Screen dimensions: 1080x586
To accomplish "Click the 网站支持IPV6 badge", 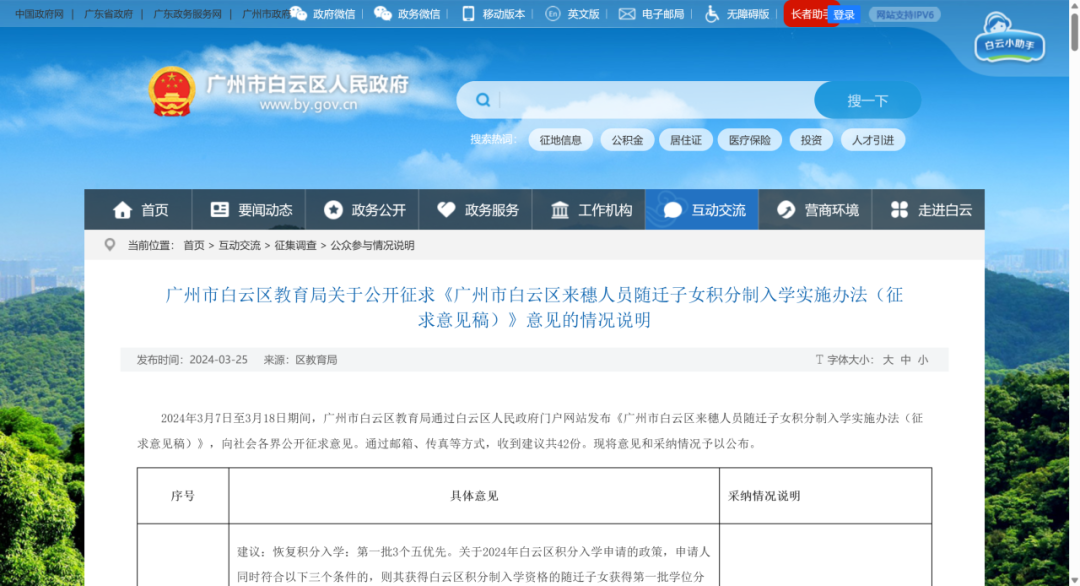I will pos(905,14).
